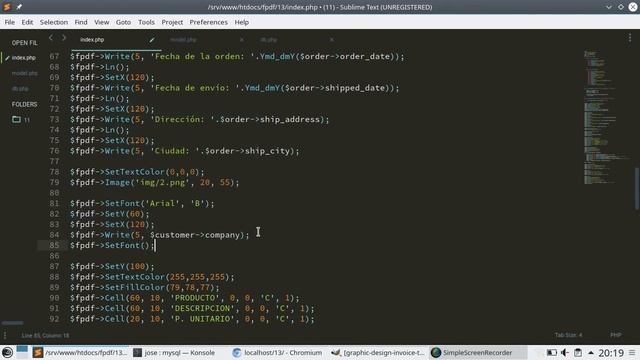Click line number 85 in gutter
Viewport: 640px width, 360px height.
[x=54, y=245]
